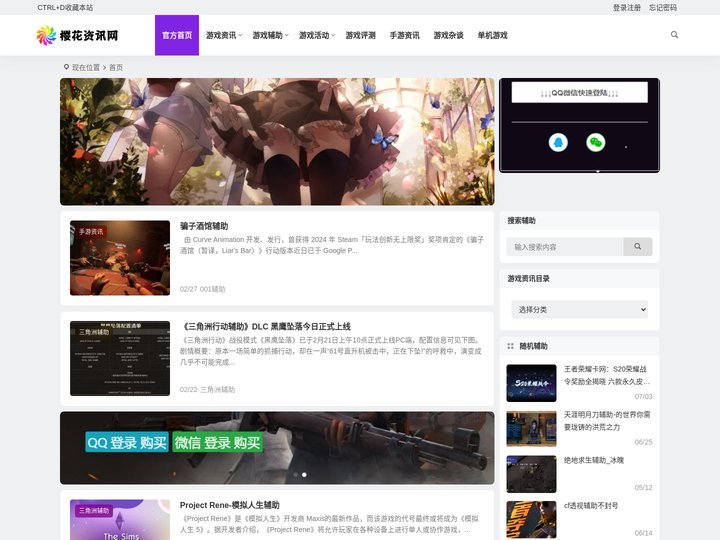Select the second carousel dot
This screenshot has width=720, height=540.
pos(304,475)
